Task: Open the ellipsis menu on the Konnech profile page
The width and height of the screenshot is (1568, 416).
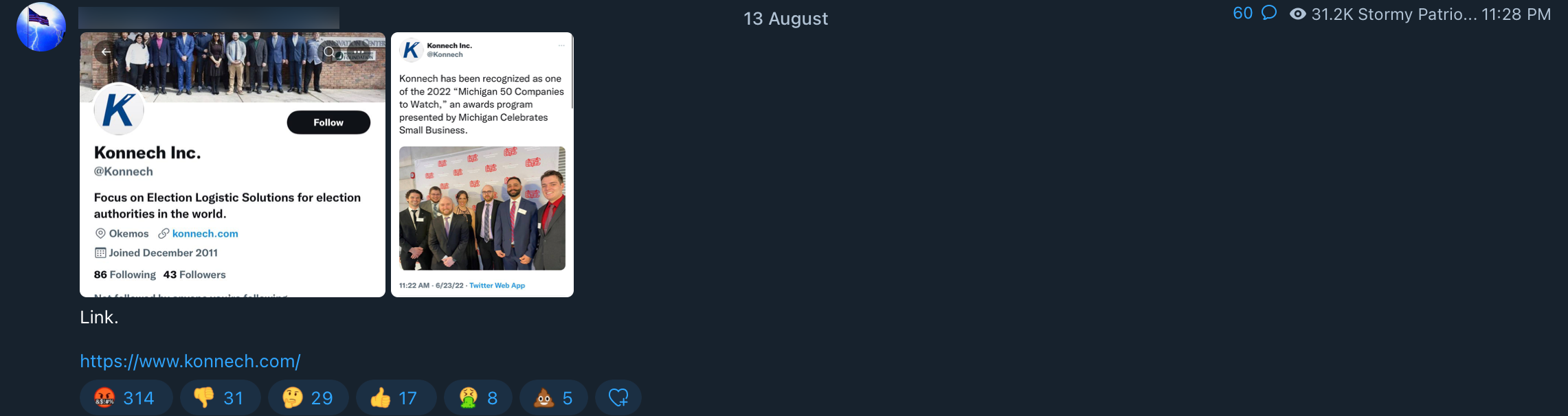Action: tap(359, 51)
